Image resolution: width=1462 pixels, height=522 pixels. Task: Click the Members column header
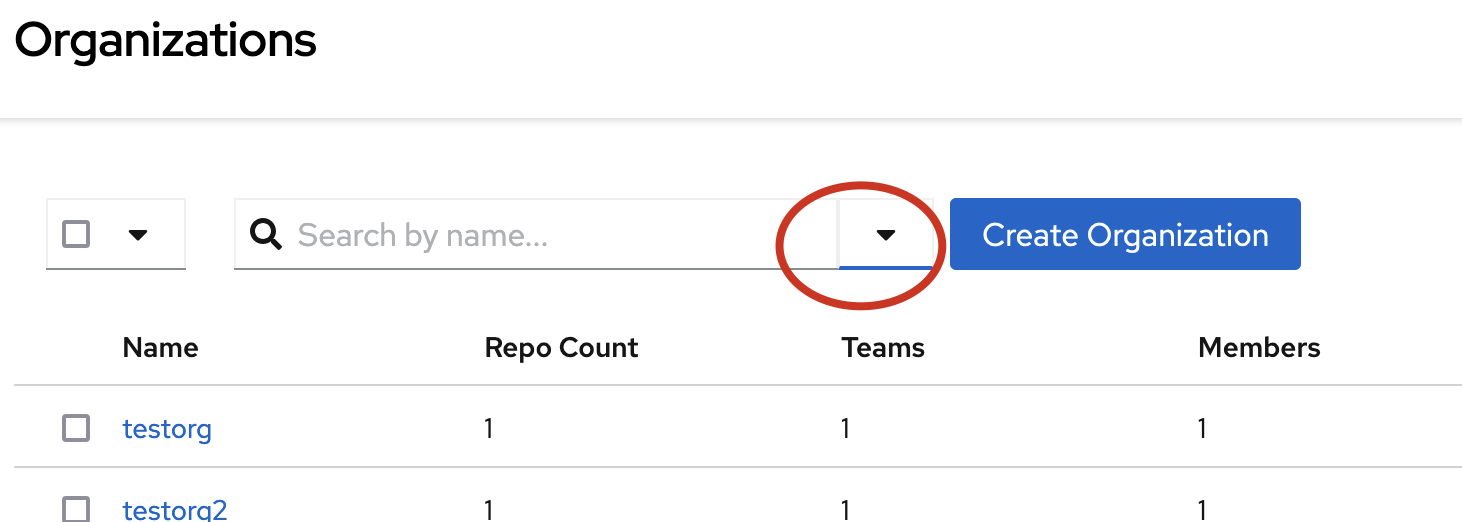point(1259,347)
